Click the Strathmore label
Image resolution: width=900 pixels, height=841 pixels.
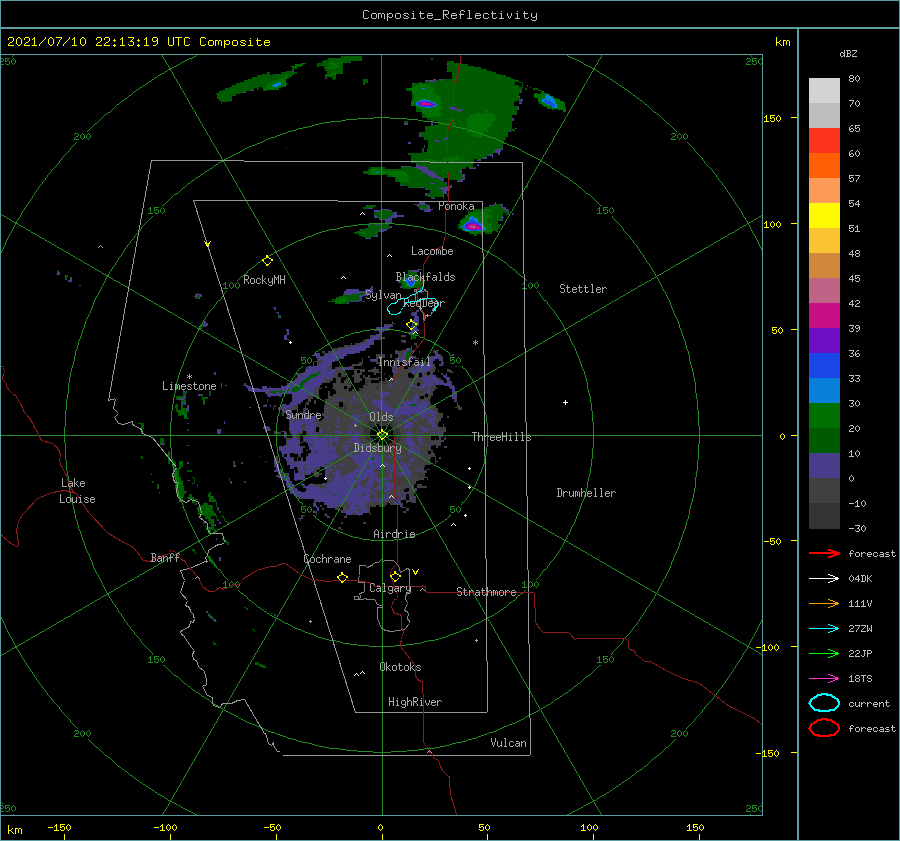pyautogui.click(x=486, y=592)
